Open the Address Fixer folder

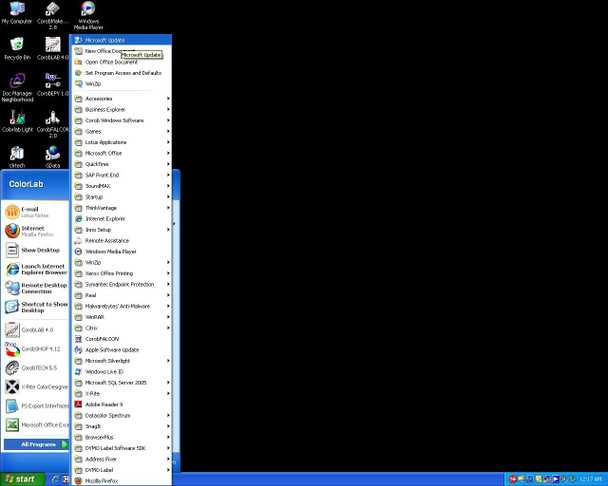pyautogui.click(x=121, y=459)
